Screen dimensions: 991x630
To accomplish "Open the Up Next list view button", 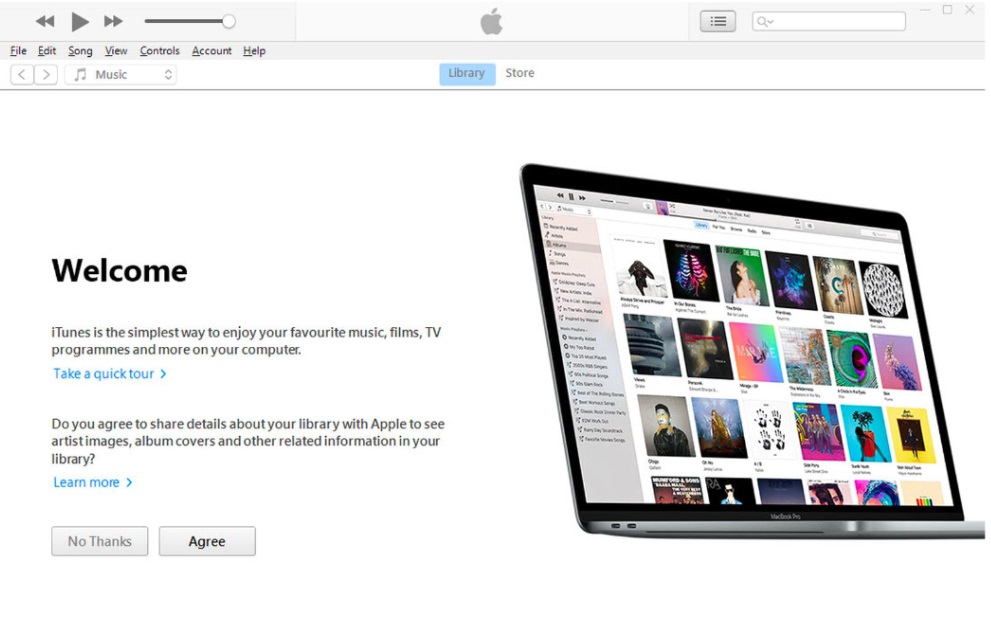I will coord(717,21).
